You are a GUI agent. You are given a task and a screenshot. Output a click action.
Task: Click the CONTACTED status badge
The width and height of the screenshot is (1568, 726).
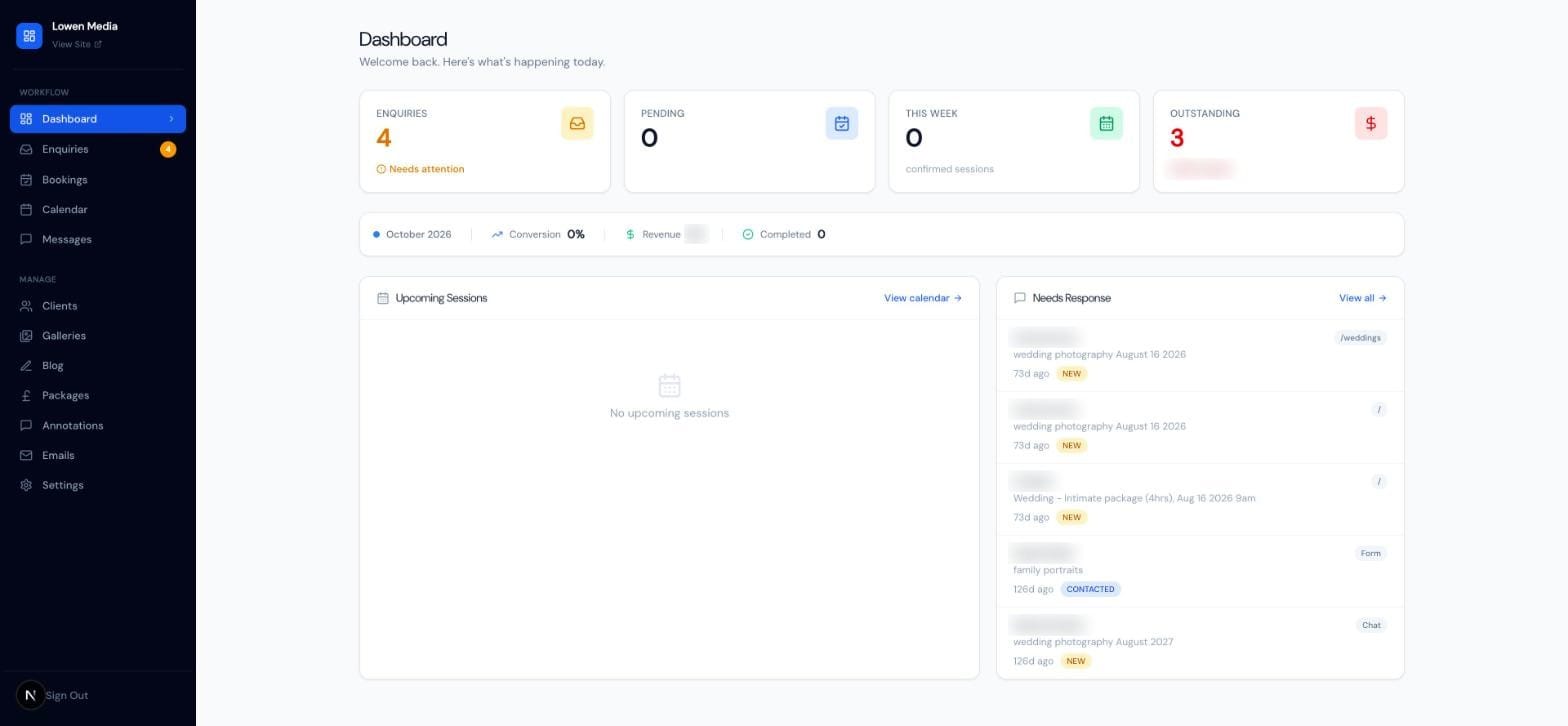[1090, 590]
